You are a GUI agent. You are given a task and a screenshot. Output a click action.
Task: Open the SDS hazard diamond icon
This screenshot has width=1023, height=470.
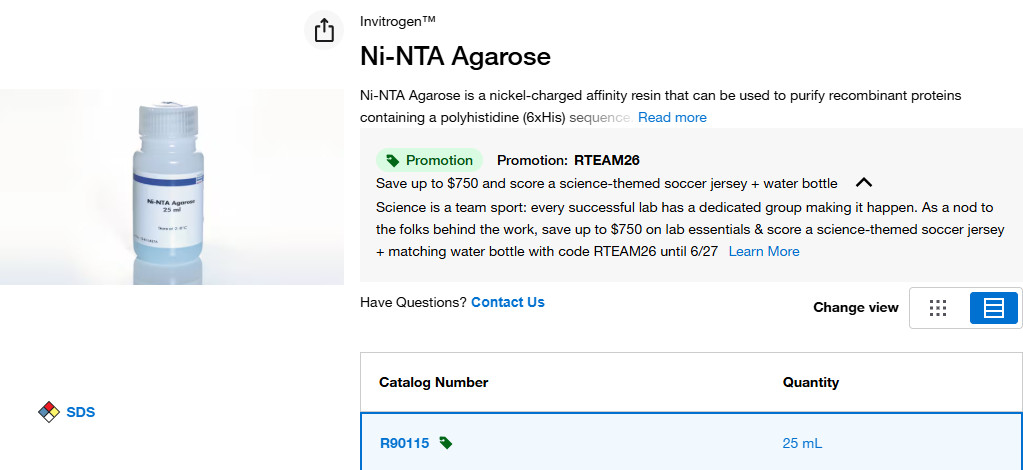tap(49, 412)
